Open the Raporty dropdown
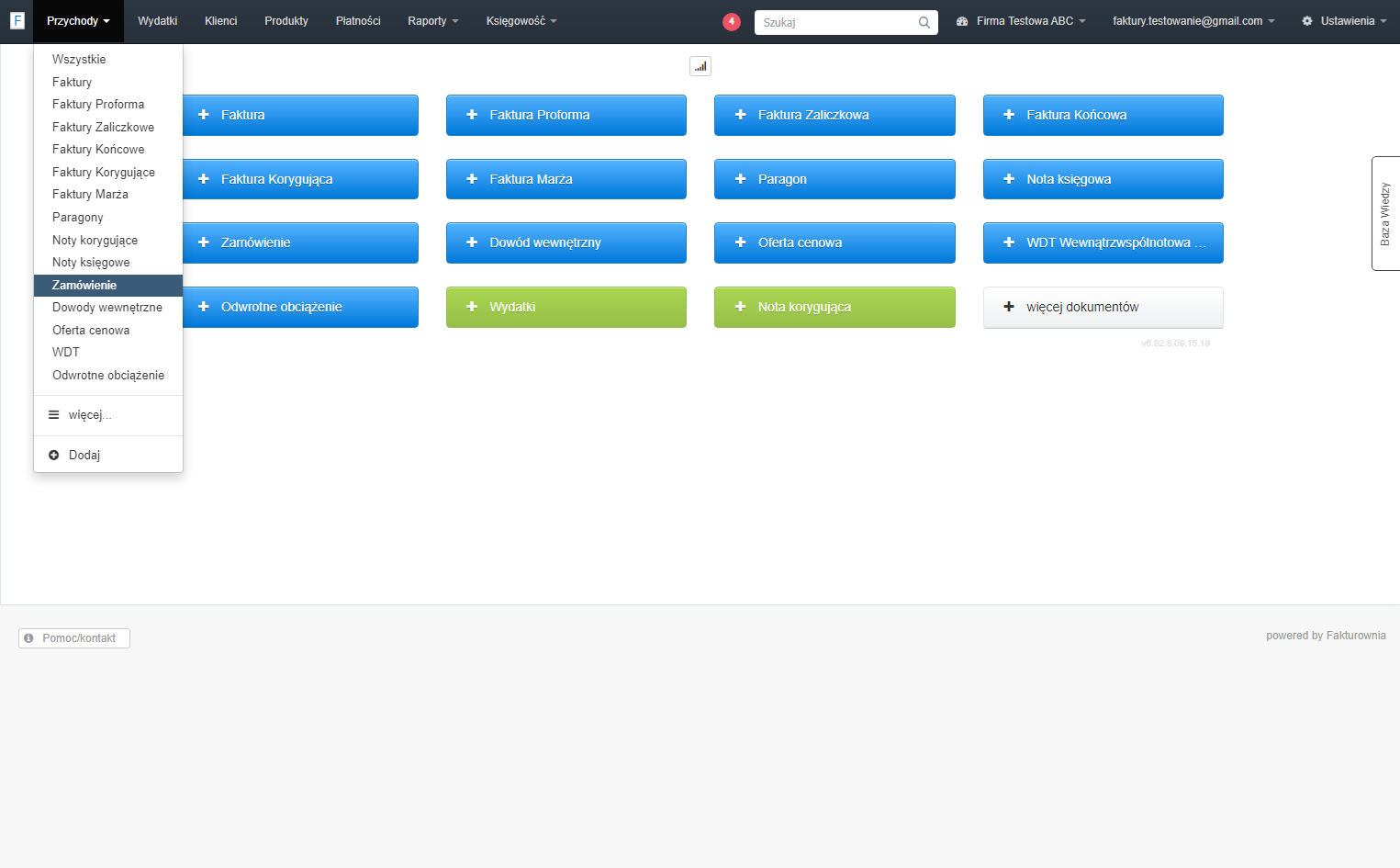Image resolution: width=1400 pixels, height=868 pixels. tap(433, 21)
